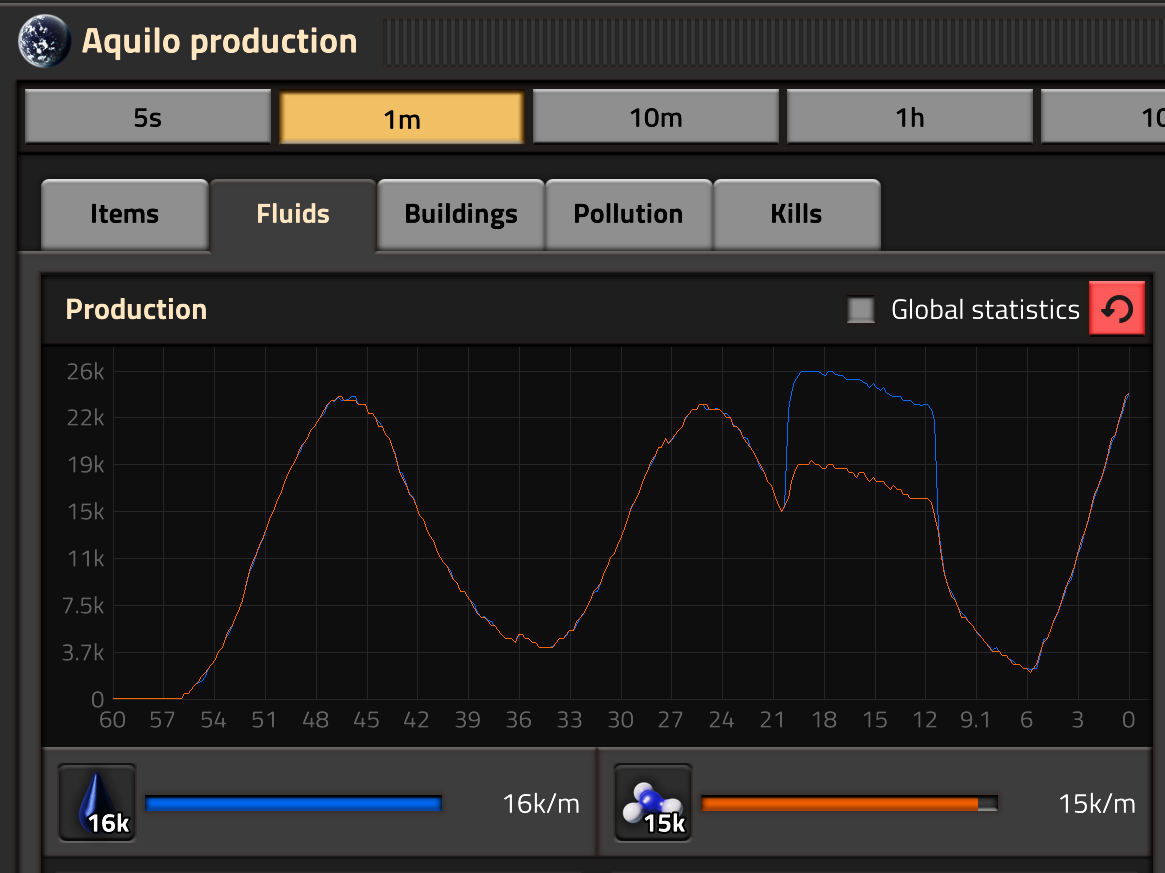Click the Aquilo planet icon

coord(45,42)
